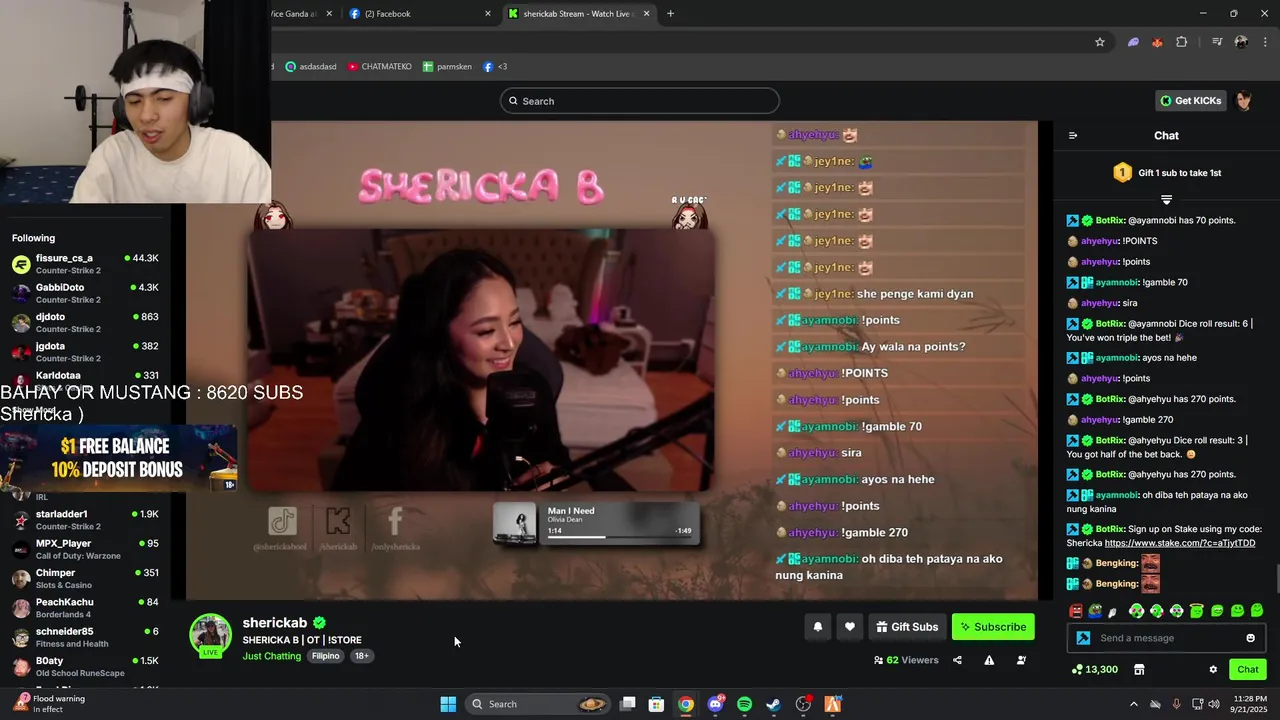Screen dimensions: 1280x720
Task: Report the stream with warning triangle icon
Action: point(989,660)
